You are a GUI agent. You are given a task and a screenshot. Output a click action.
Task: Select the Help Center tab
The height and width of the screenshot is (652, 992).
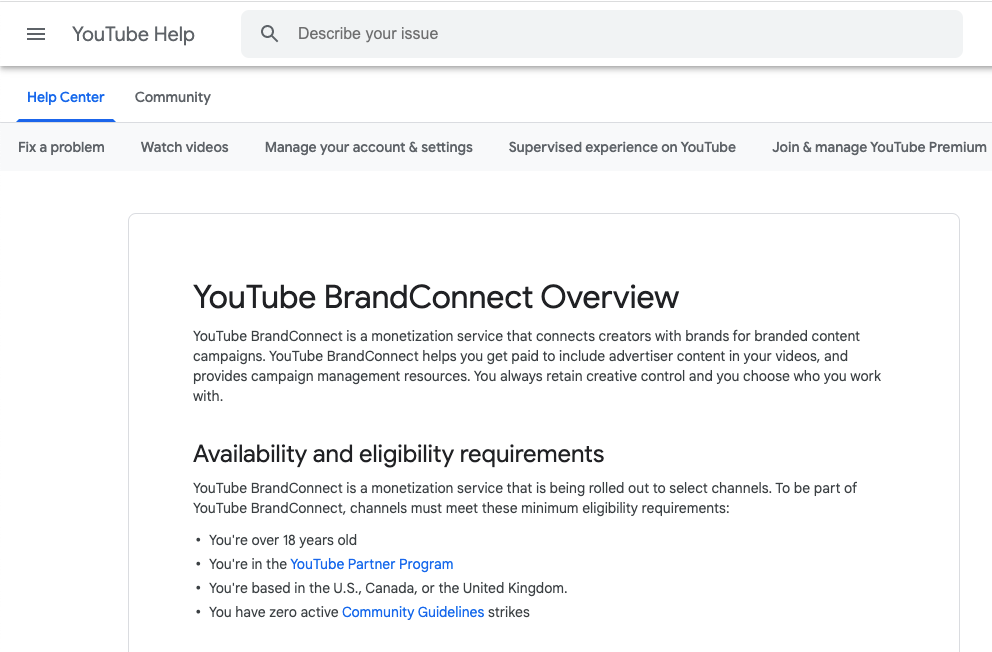(x=66, y=97)
